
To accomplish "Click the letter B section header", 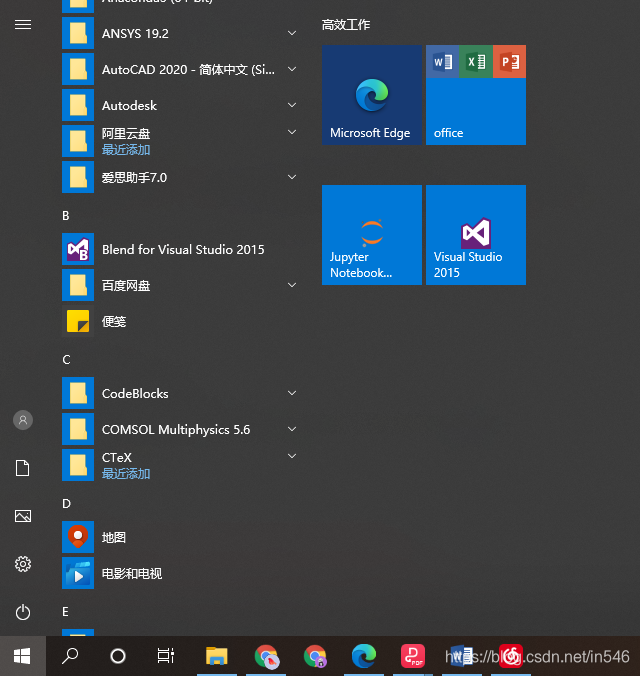I will [66, 216].
